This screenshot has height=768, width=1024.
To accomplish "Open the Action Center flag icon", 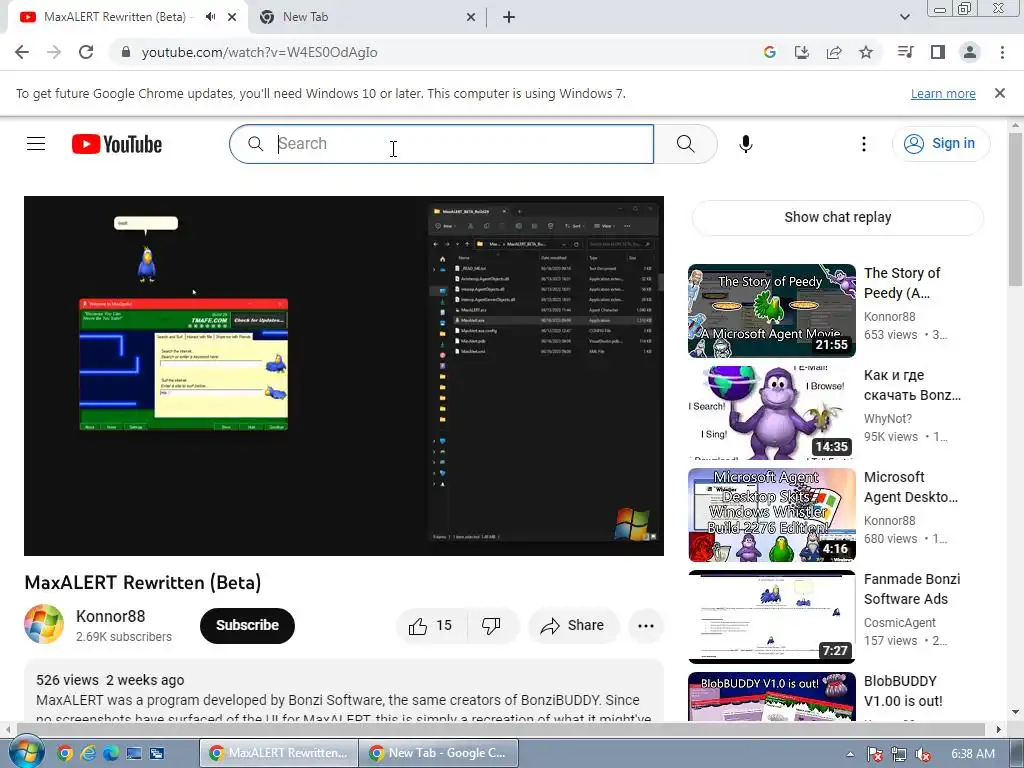I will coord(875,754).
